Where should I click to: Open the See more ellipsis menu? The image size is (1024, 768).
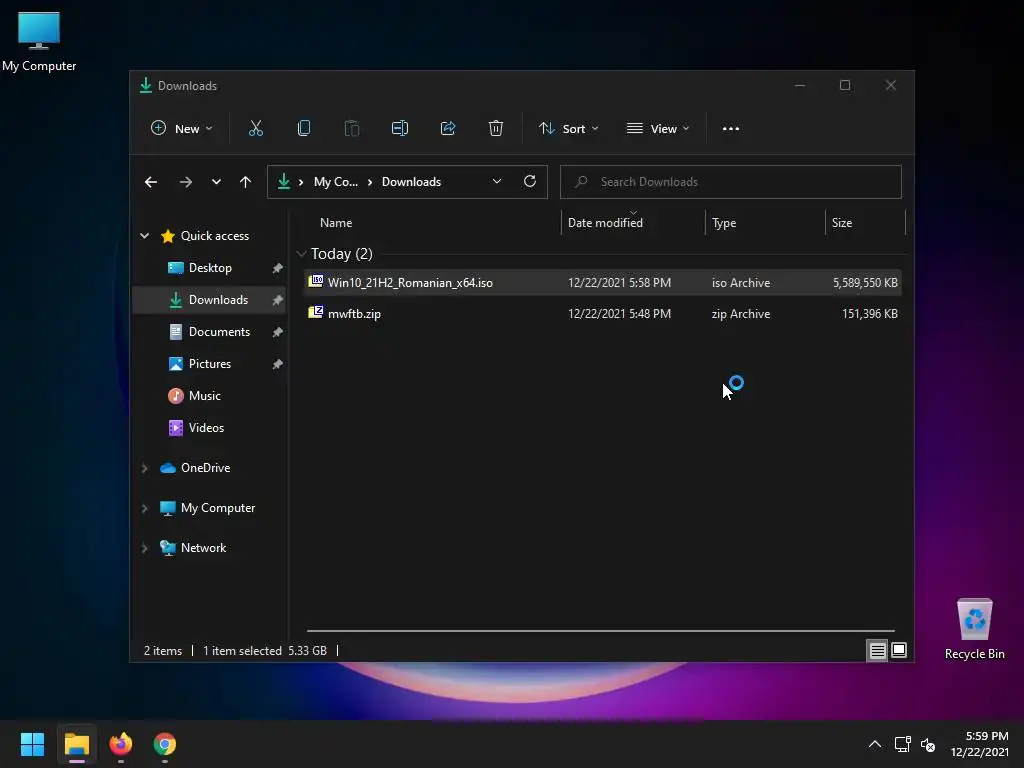tap(731, 129)
